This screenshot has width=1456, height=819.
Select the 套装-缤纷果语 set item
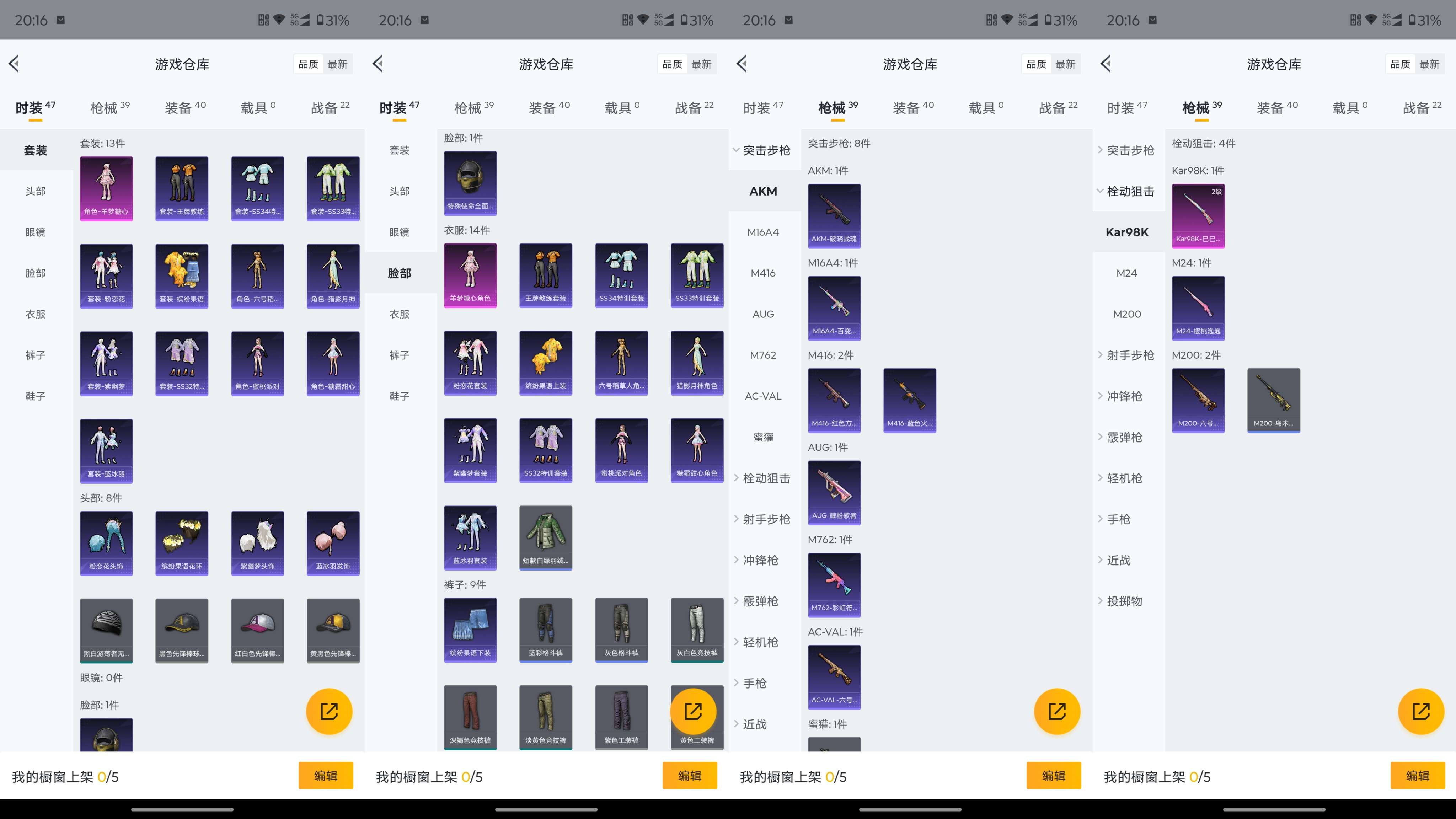pos(182,277)
